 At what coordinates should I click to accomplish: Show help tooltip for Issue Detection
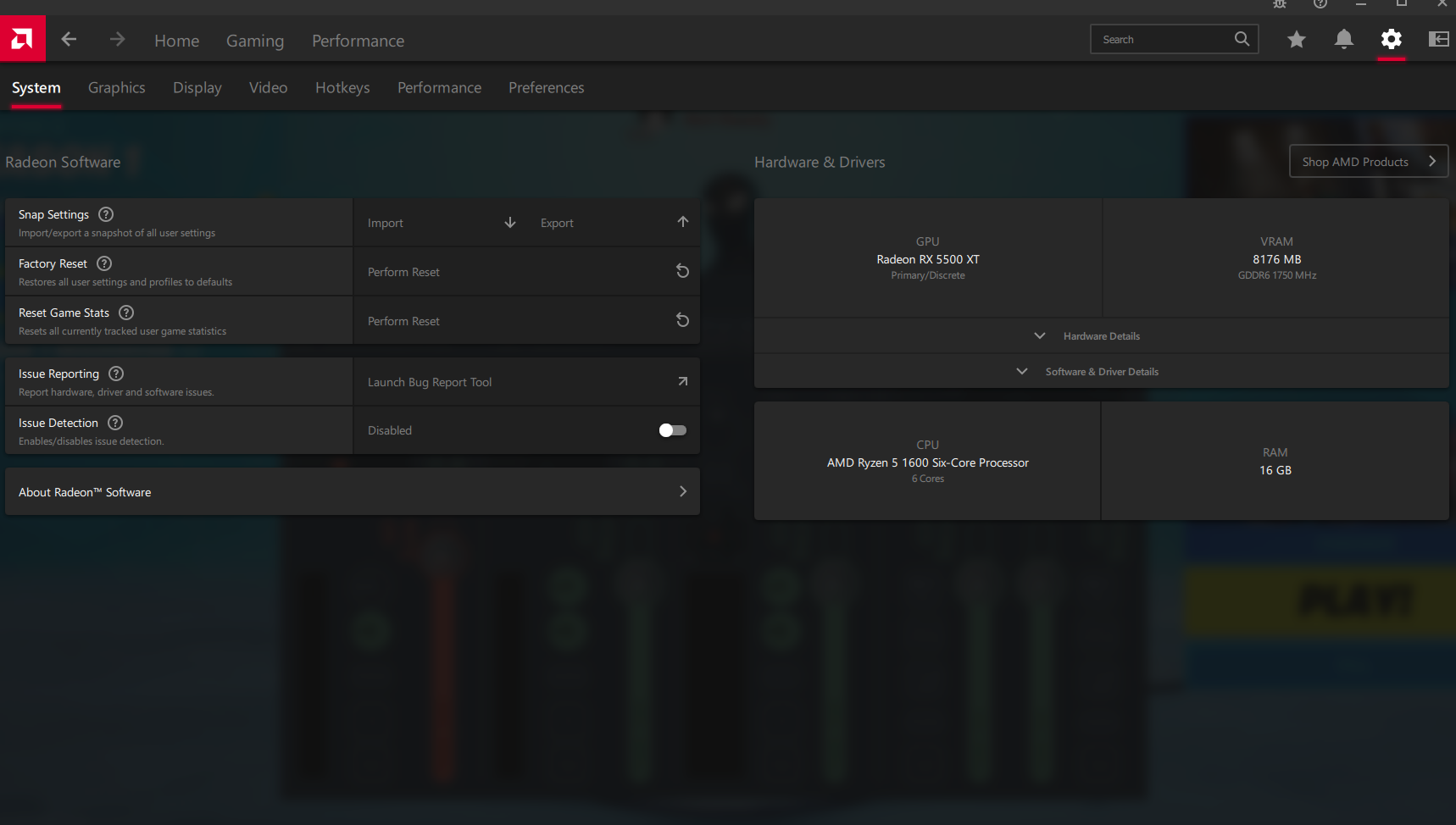[x=115, y=423]
